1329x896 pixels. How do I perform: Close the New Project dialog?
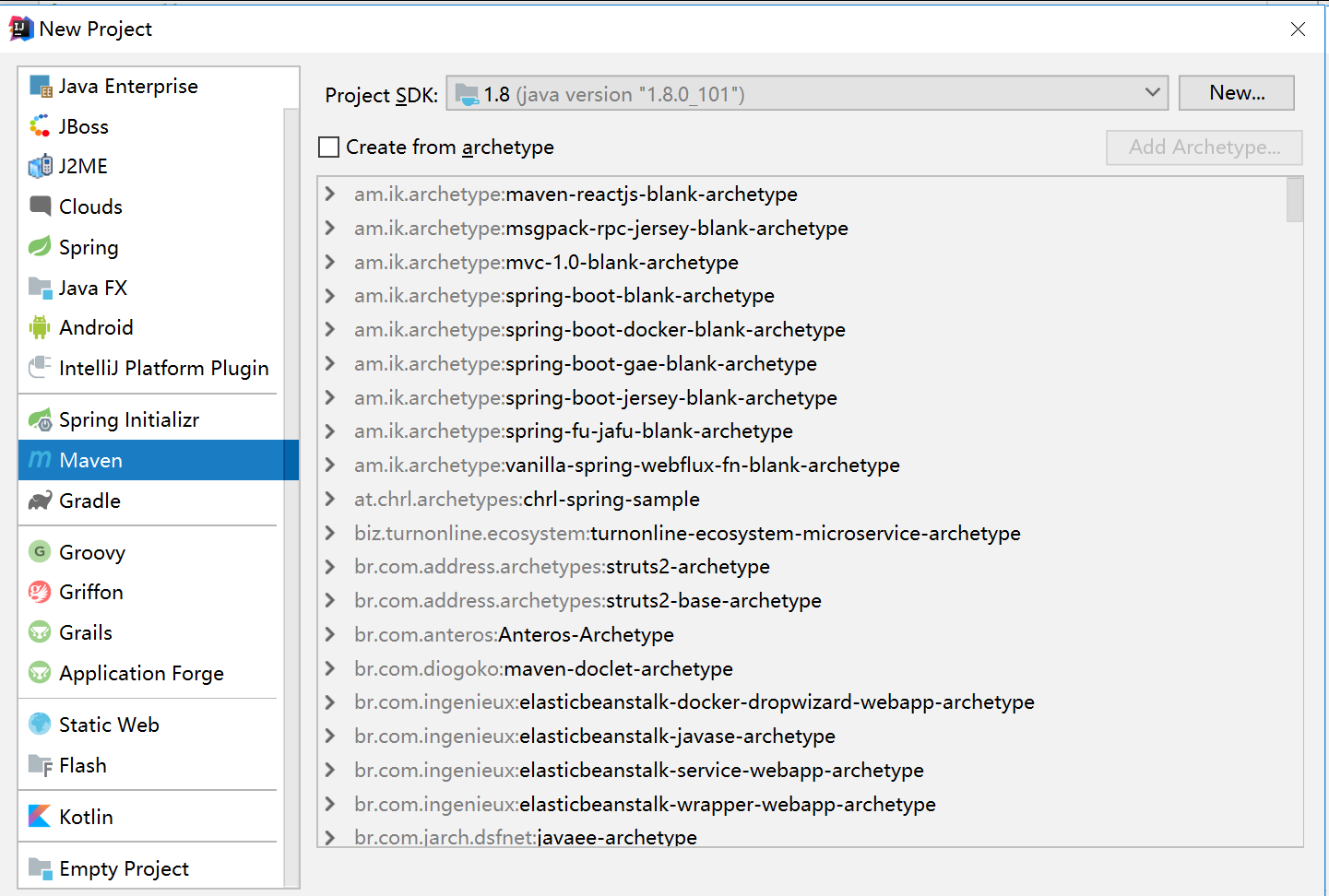pyautogui.click(x=1298, y=29)
